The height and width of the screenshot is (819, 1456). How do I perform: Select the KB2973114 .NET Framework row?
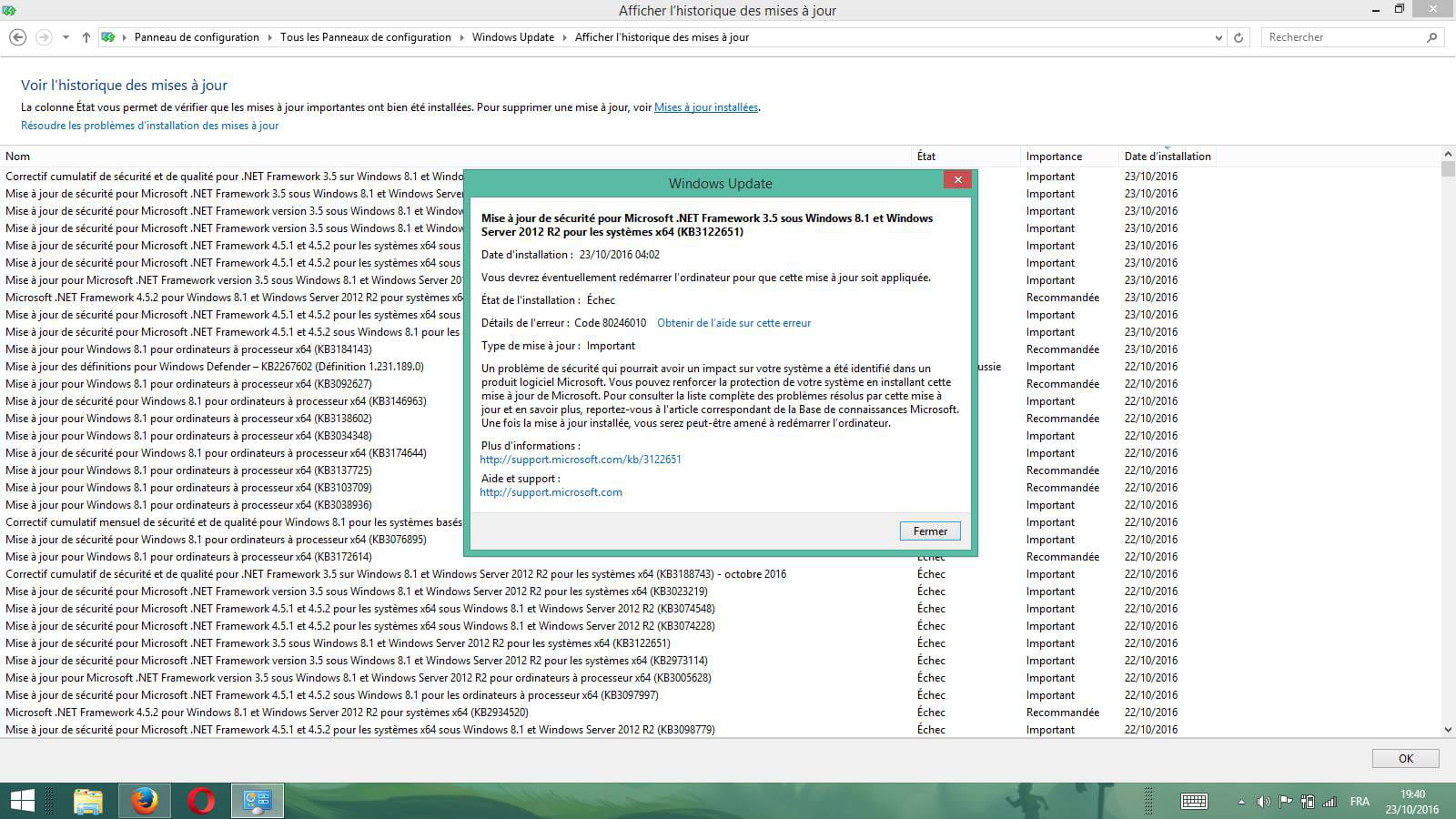tap(610, 661)
